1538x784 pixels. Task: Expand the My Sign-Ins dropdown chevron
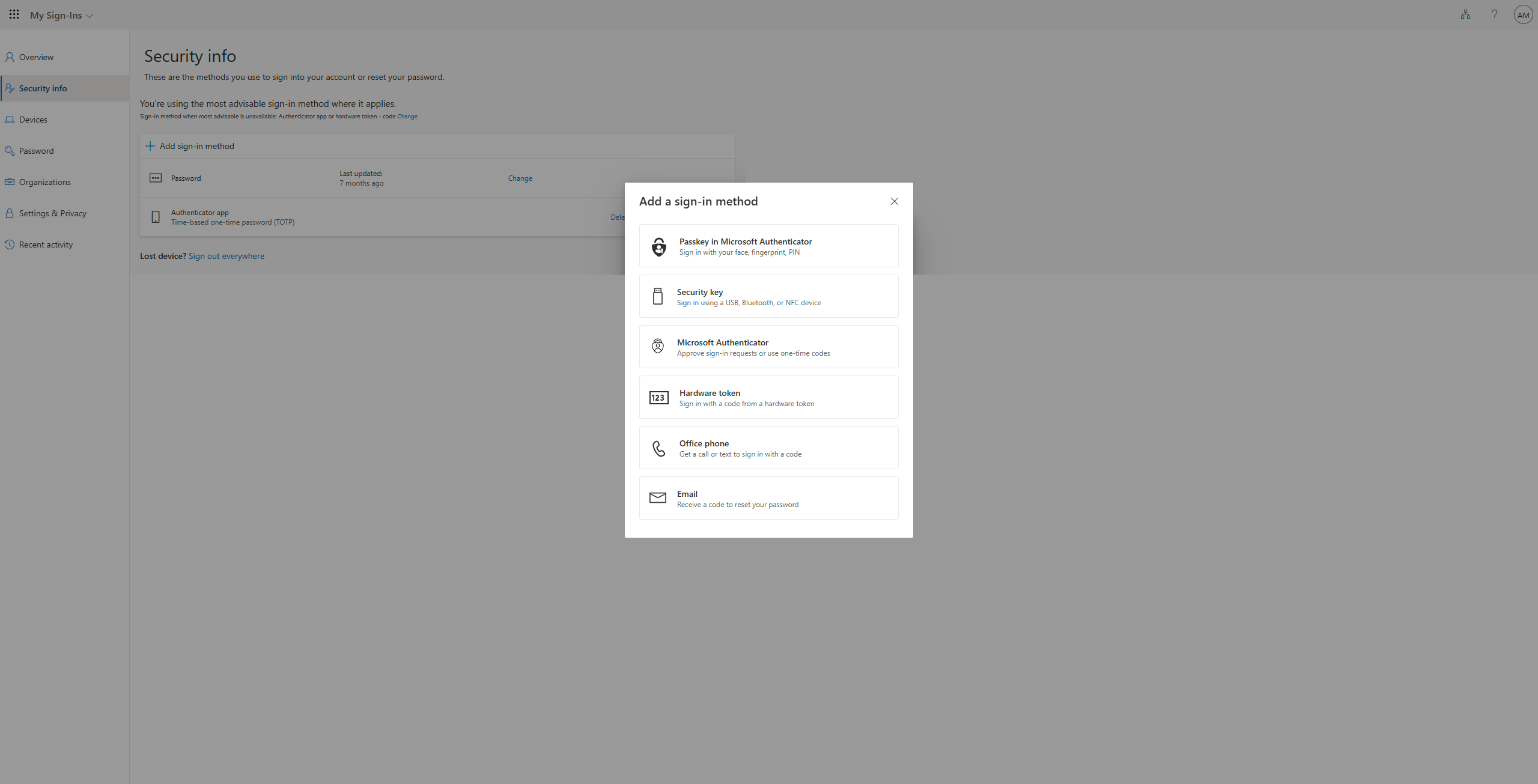click(90, 16)
